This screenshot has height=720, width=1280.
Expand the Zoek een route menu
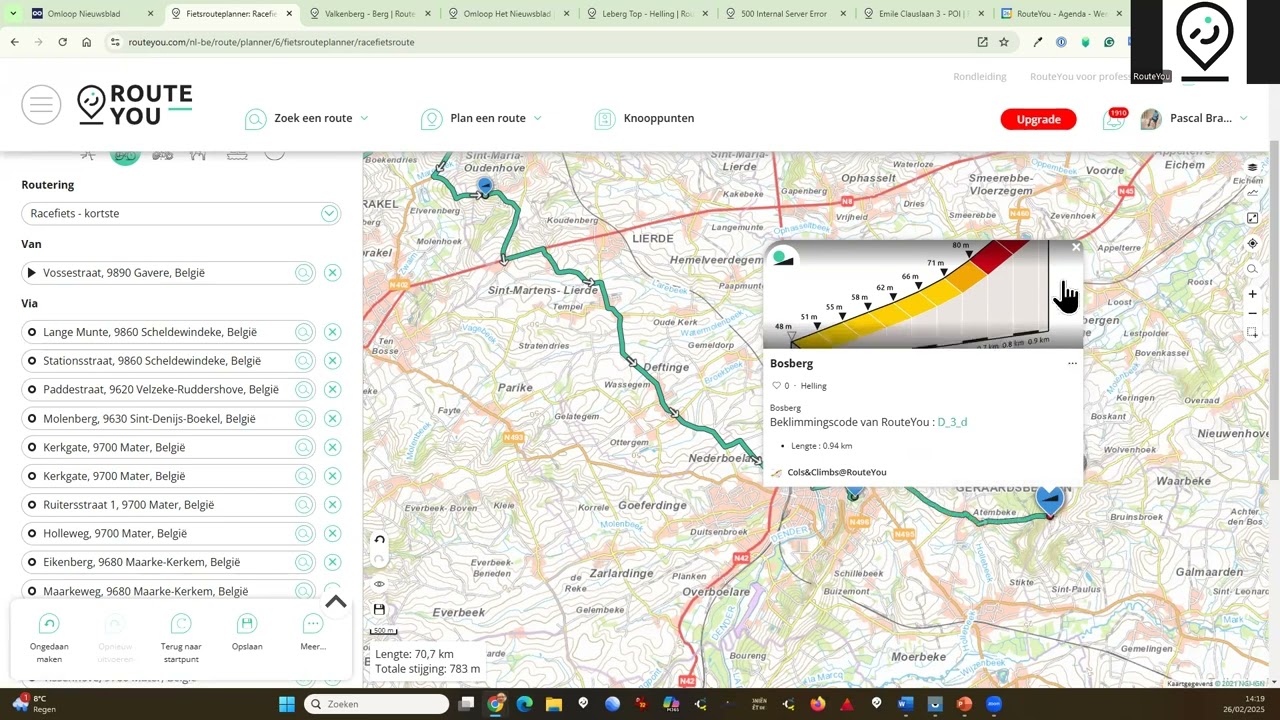click(307, 118)
